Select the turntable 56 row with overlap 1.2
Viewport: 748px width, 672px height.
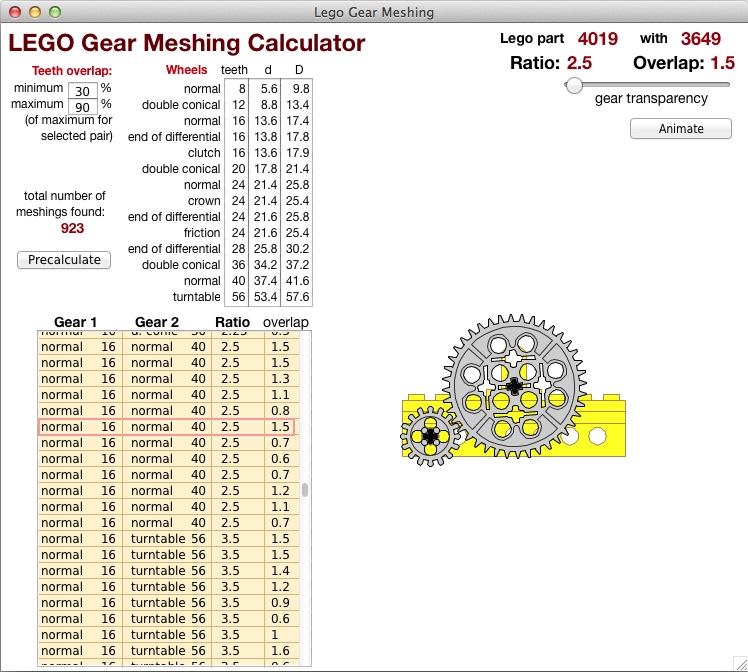pyautogui.click(x=168, y=587)
